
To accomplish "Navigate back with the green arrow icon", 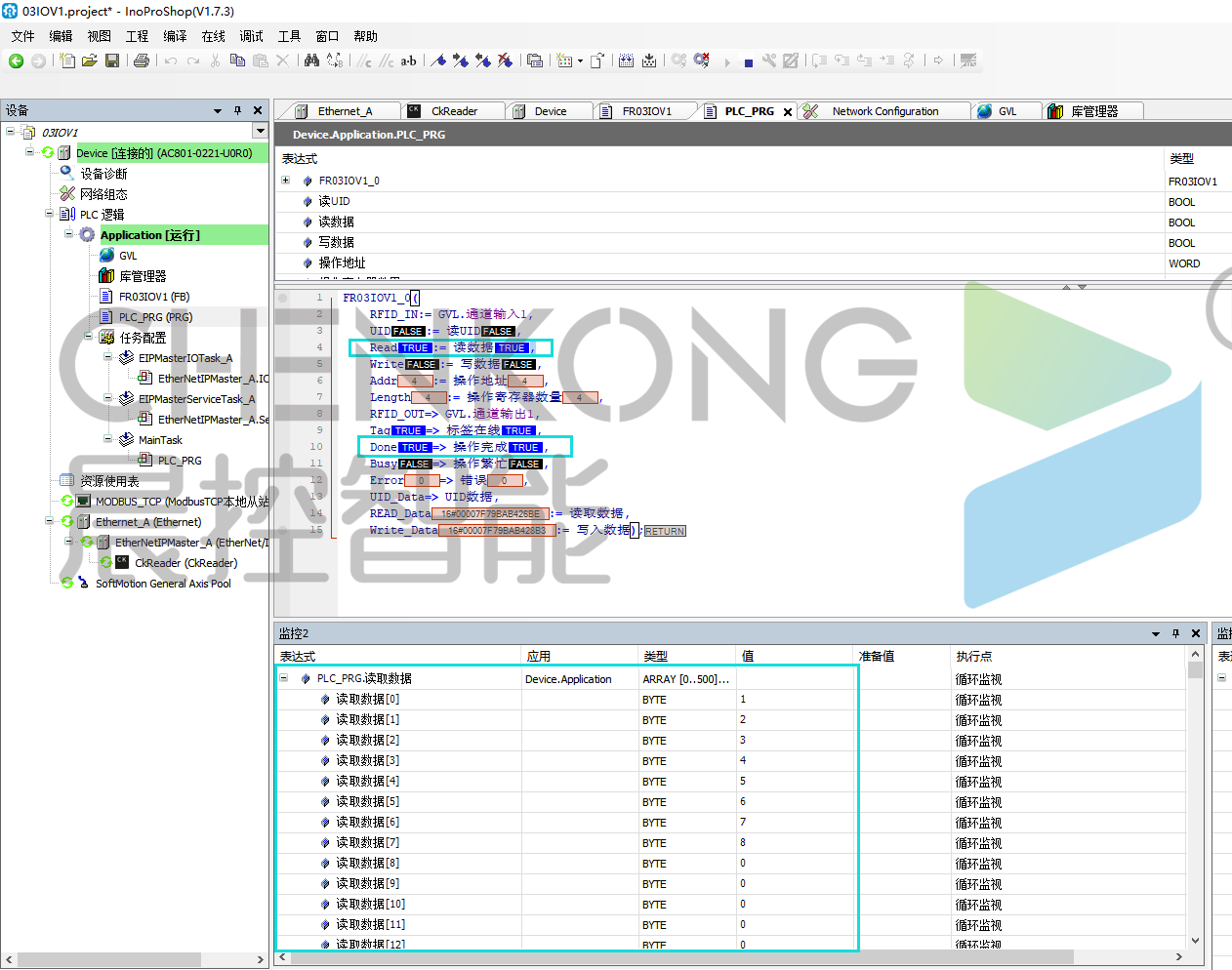I will point(16,61).
